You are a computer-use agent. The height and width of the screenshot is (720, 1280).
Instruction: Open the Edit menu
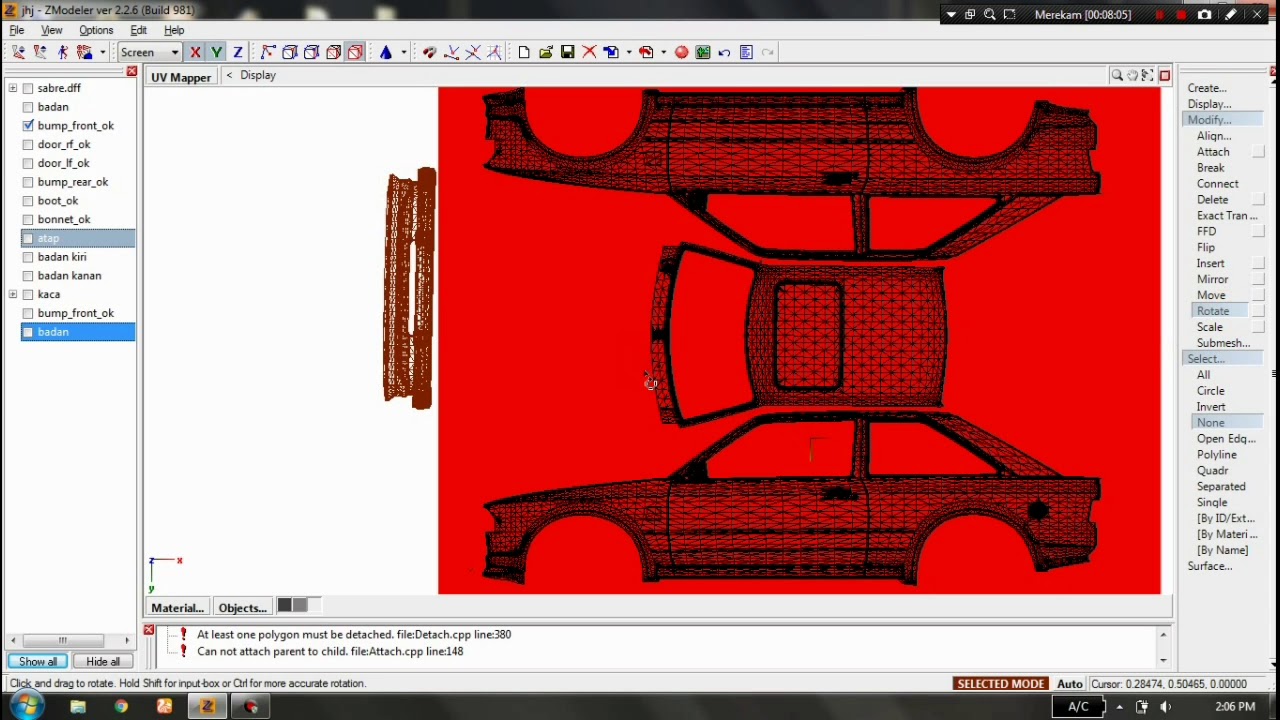click(138, 30)
